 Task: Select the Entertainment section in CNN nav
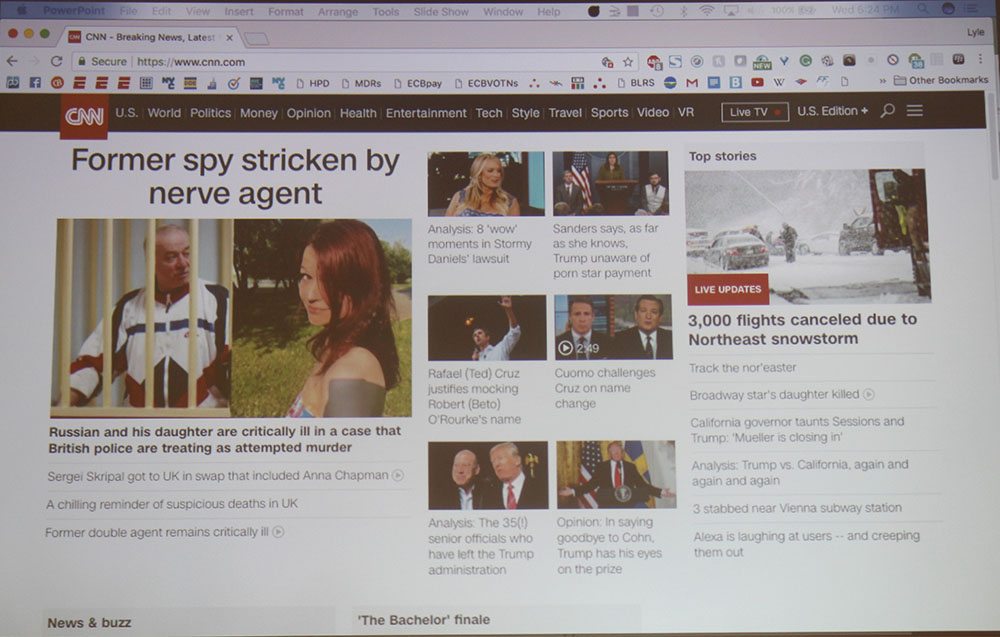point(426,113)
